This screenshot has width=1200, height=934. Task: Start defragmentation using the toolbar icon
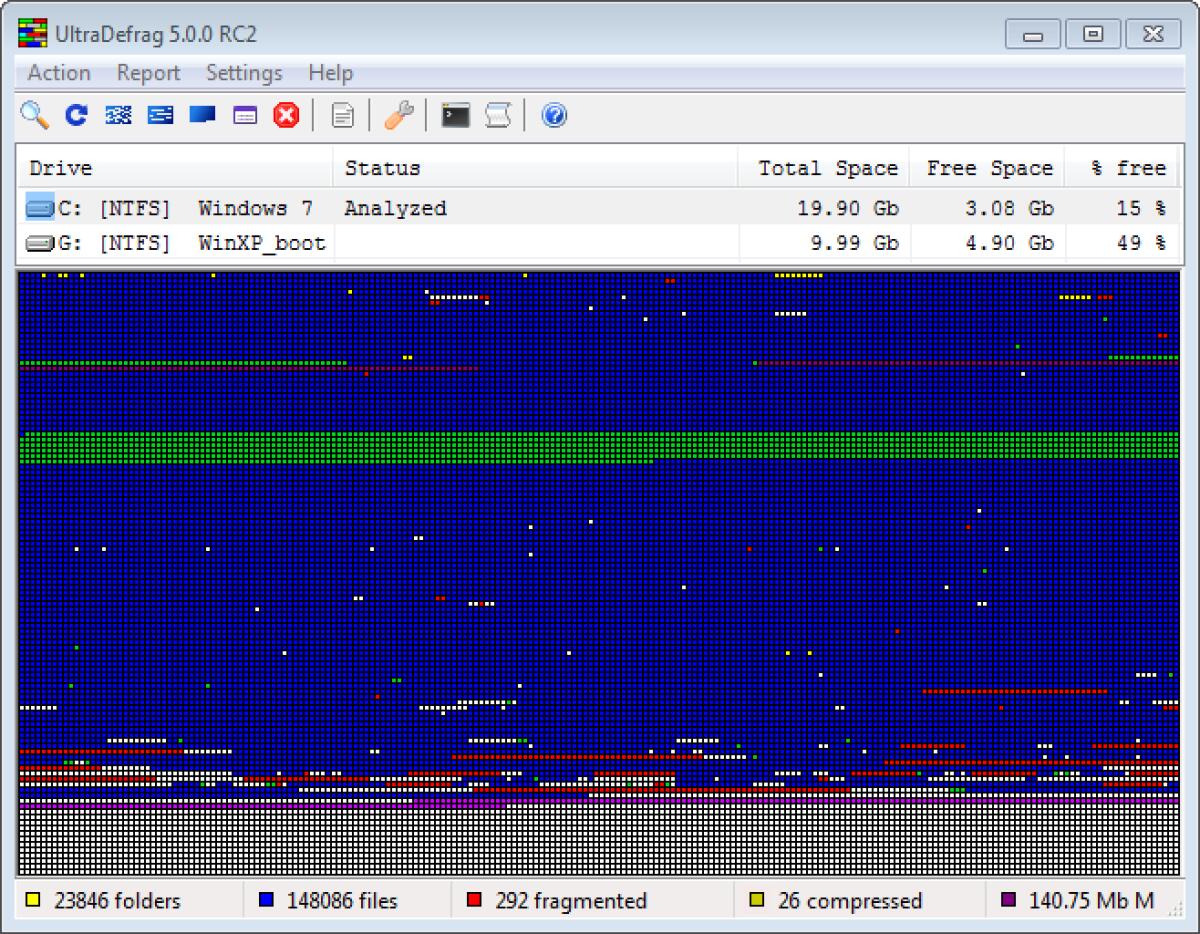coord(118,115)
